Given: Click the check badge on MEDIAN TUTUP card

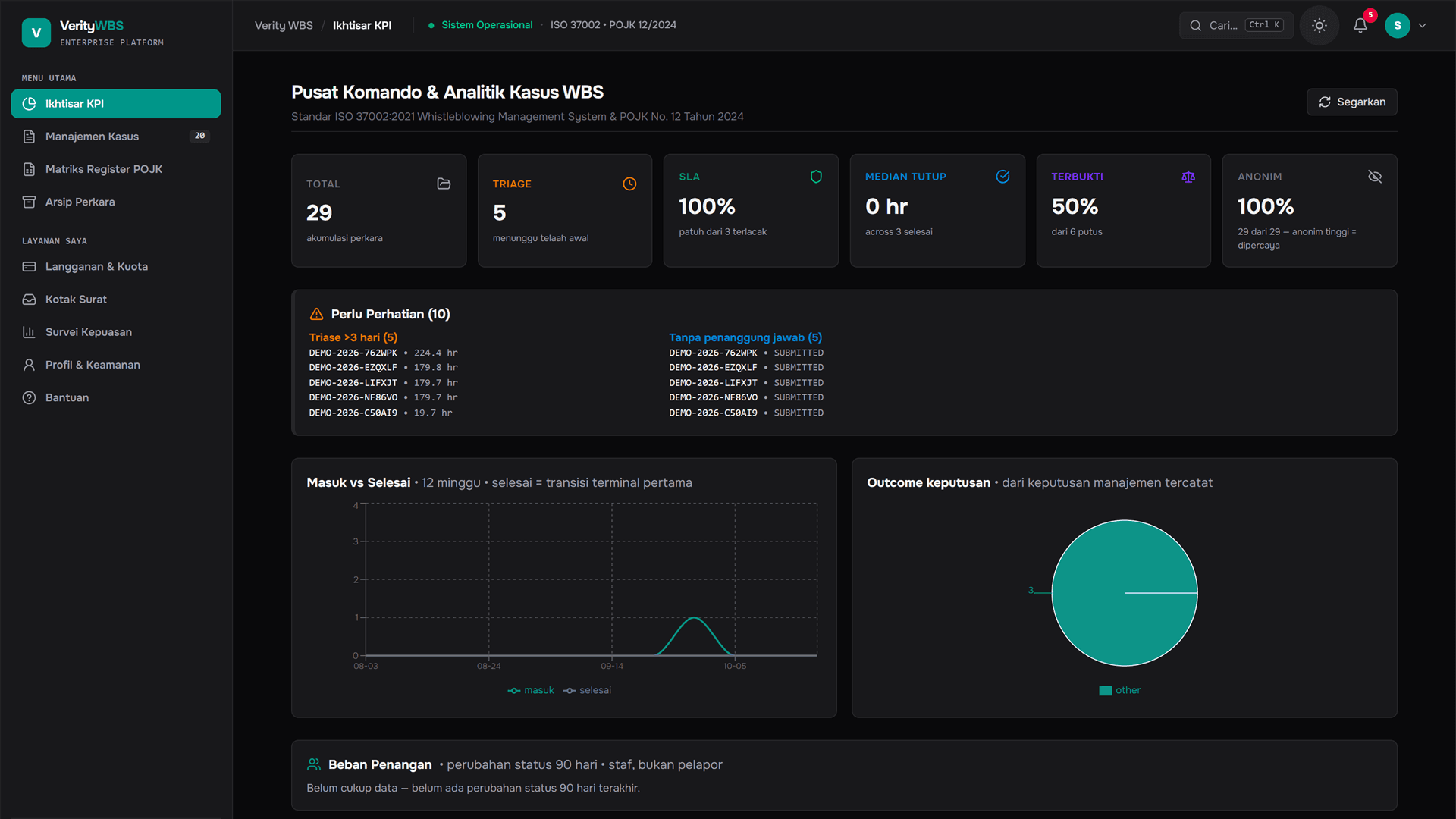Looking at the screenshot, I should click(1003, 177).
